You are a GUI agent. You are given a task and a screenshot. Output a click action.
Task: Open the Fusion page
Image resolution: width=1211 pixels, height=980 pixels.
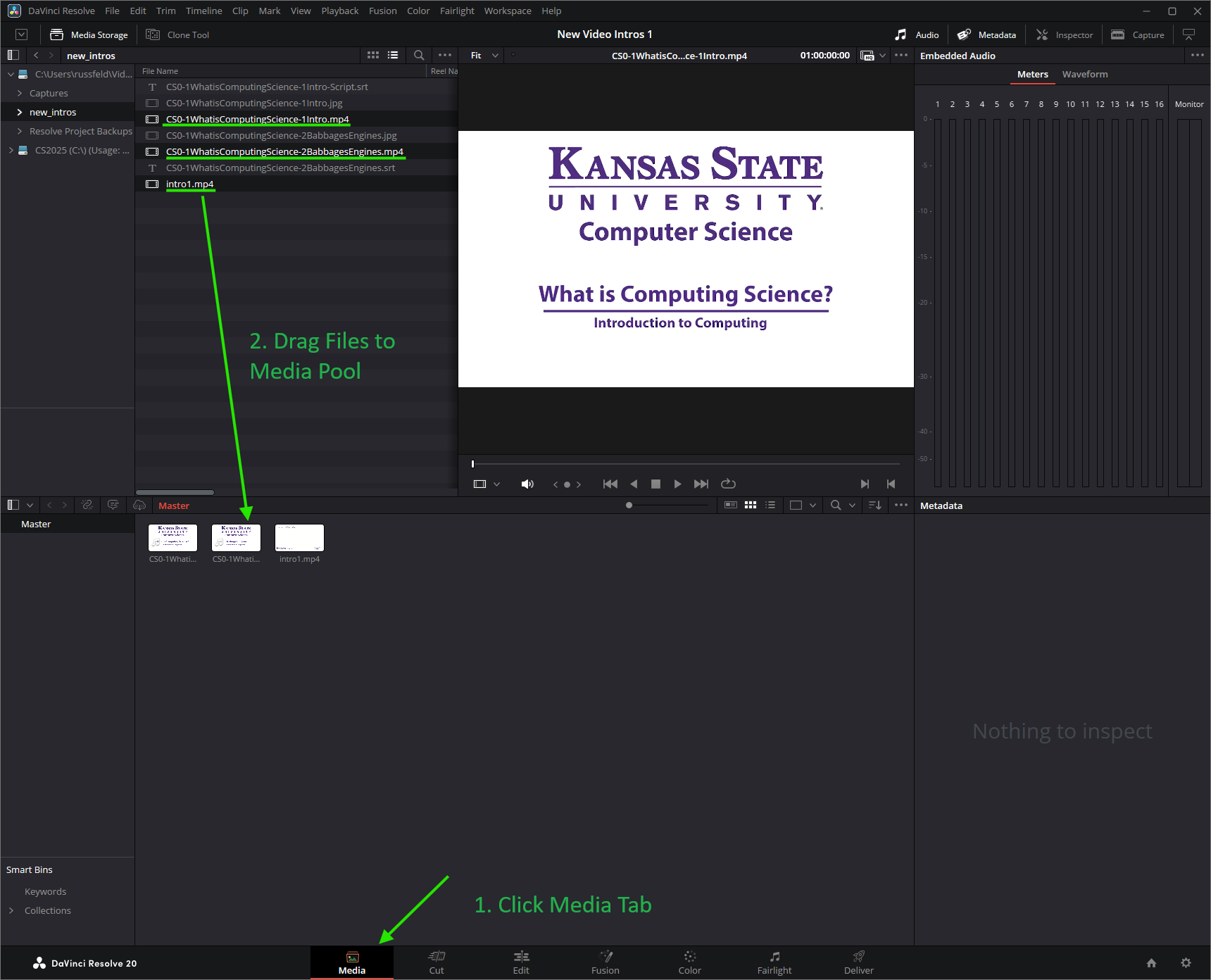pyautogui.click(x=605, y=962)
